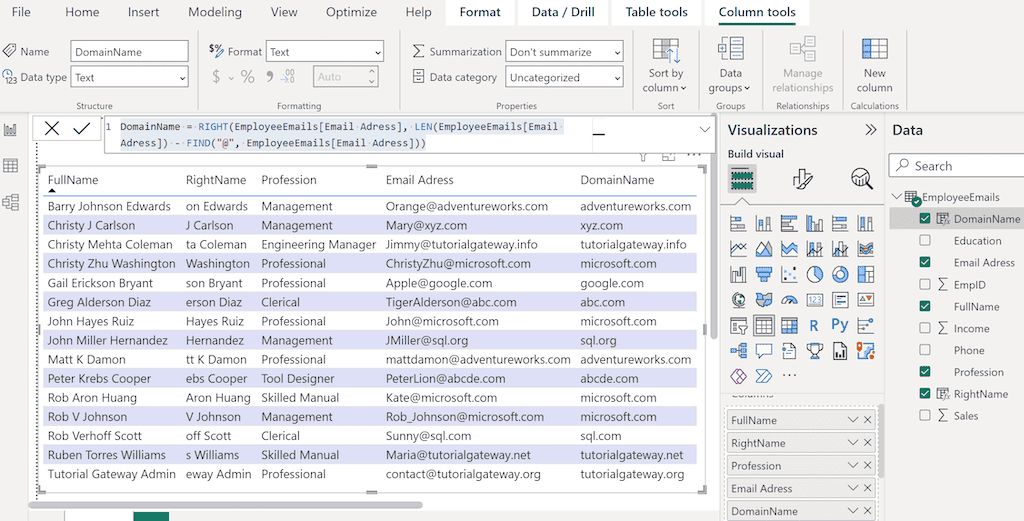This screenshot has width=1024, height=521.
Task: Open FullName field well dropdown arrow
Action: coord(852,420)
